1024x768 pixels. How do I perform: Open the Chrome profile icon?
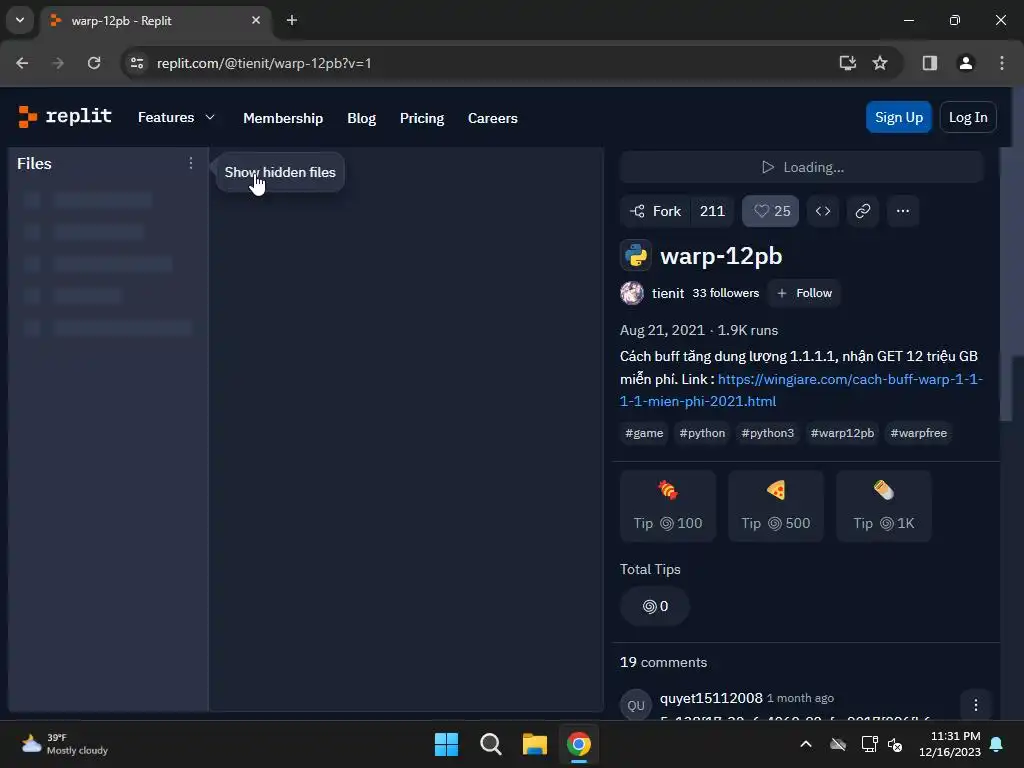[966, 63]
